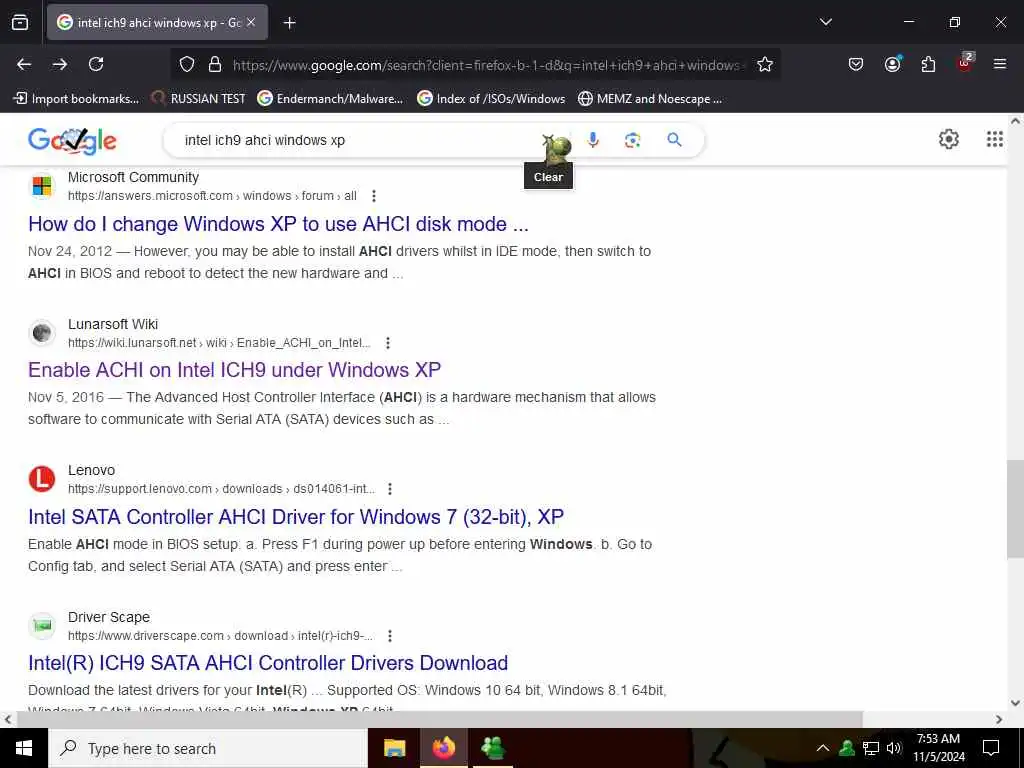
Task: Open Intel SATA Controller AHCI Driver link
Action: [x=296, y=517]
